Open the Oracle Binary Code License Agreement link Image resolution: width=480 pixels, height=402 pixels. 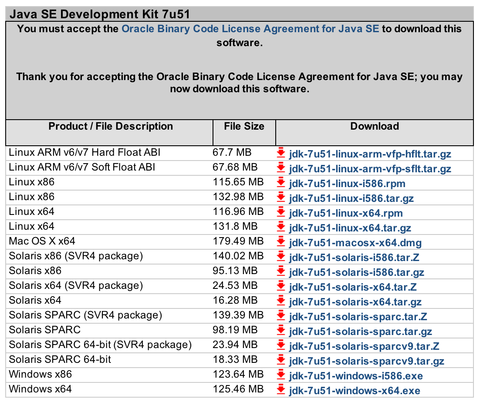point(250,29)
